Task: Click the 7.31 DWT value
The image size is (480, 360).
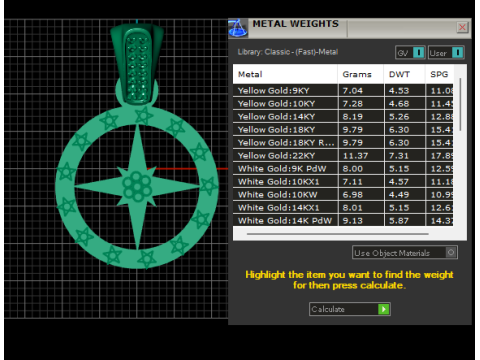Action: 399,156
